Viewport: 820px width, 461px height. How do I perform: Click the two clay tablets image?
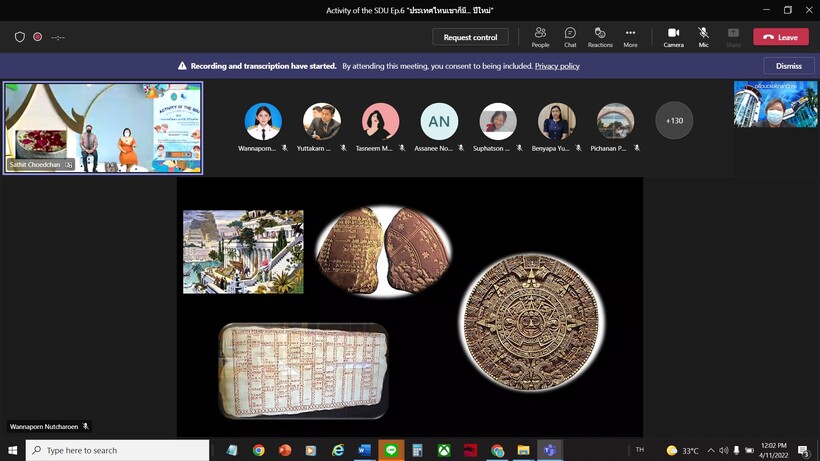384,251
